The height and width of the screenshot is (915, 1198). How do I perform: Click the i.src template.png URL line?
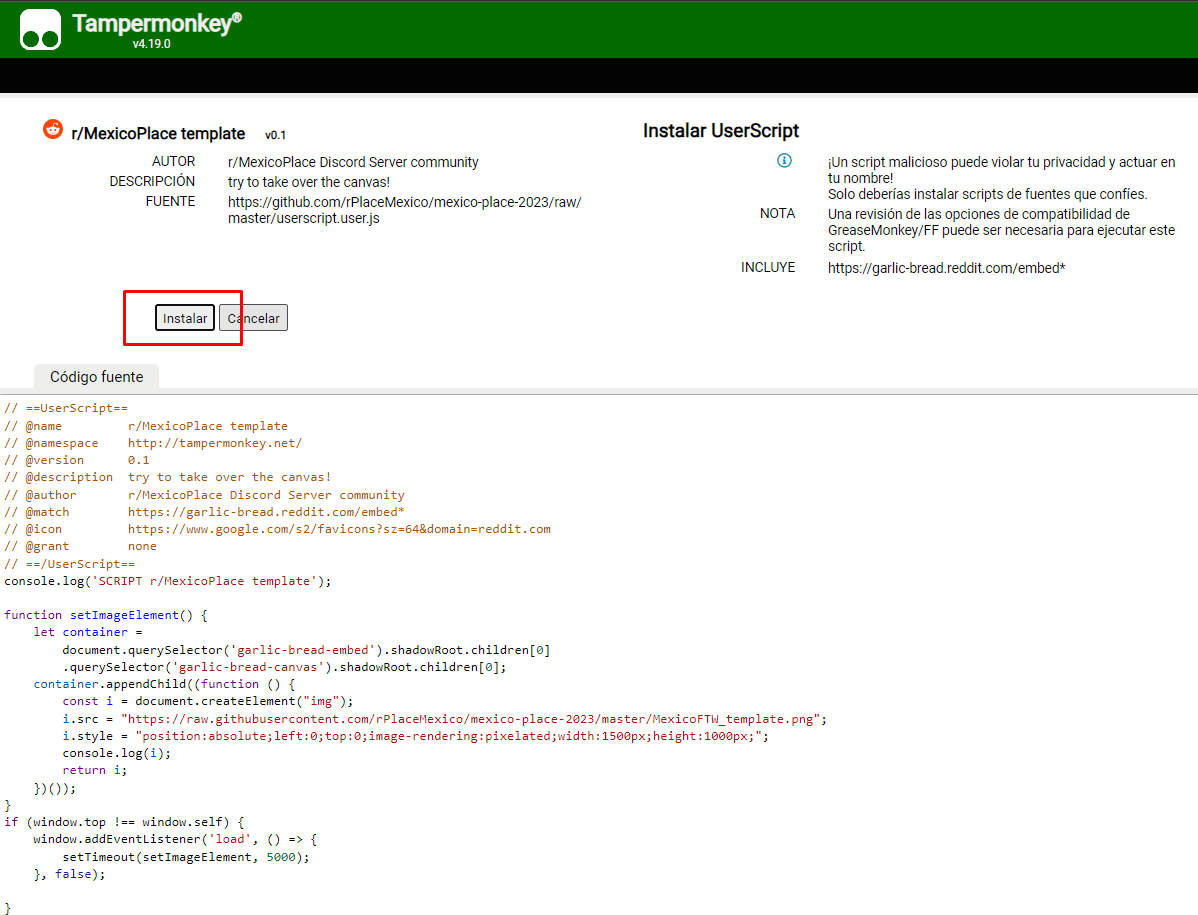445,719
